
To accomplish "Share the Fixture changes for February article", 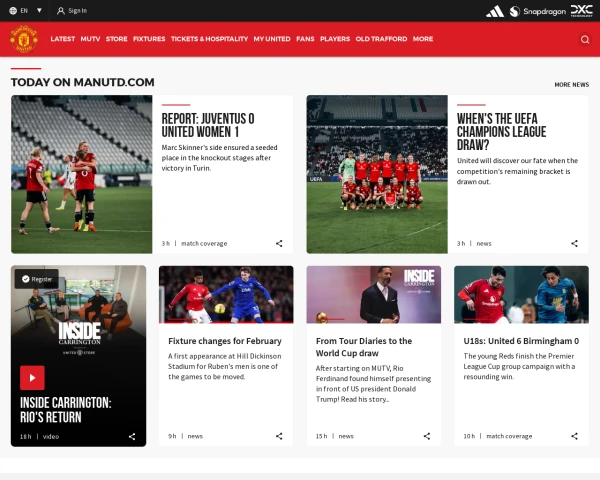I will coord(279,436).
